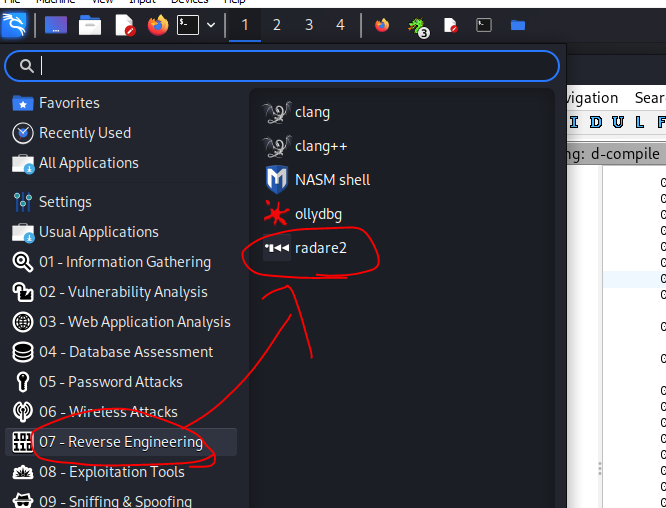Switch to workspace 1
666x508 pixels.
(245, 25)
